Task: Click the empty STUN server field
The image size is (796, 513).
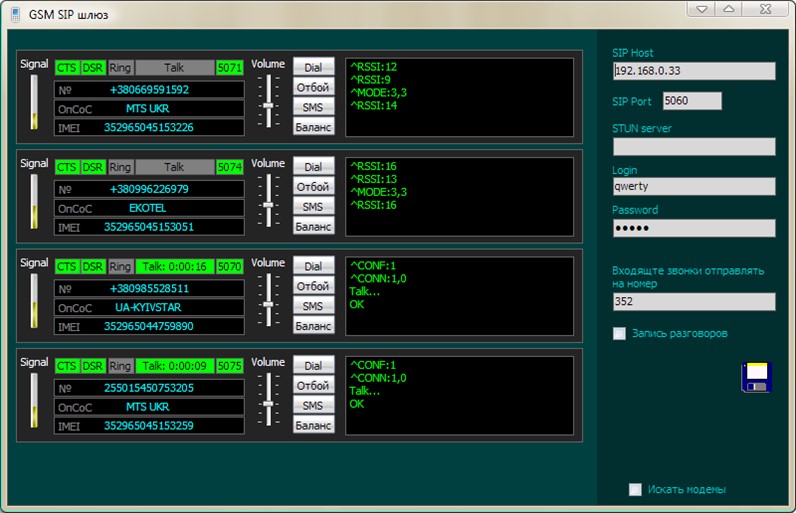Action: point(694,146)
